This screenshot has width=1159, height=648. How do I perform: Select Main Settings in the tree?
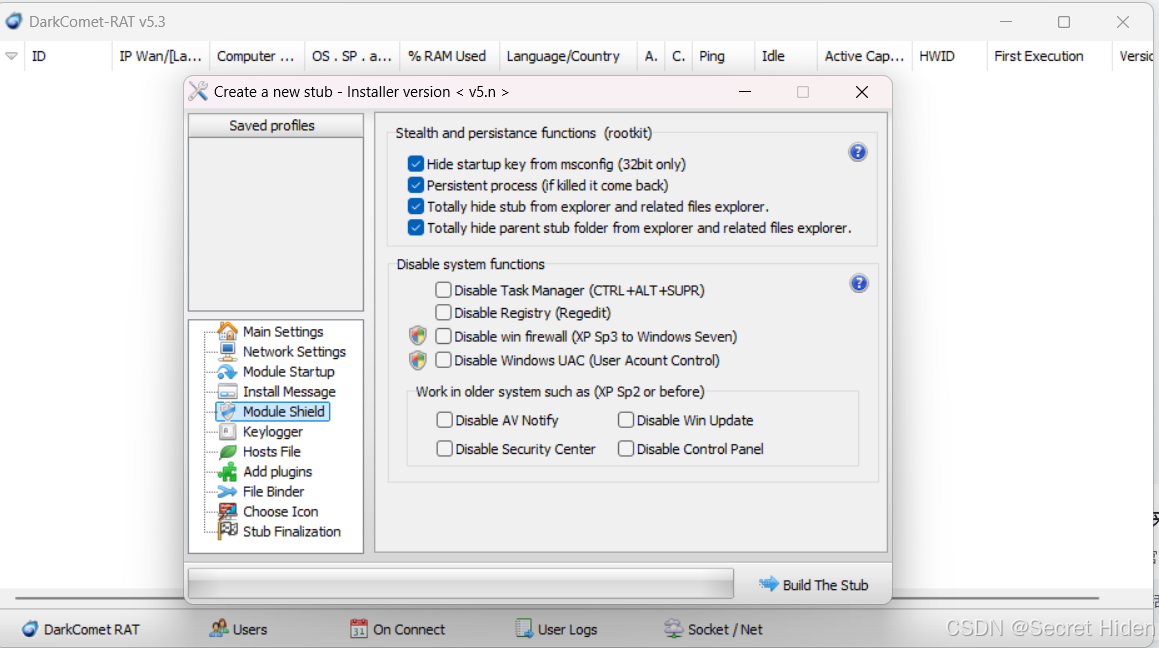point(283,332)
